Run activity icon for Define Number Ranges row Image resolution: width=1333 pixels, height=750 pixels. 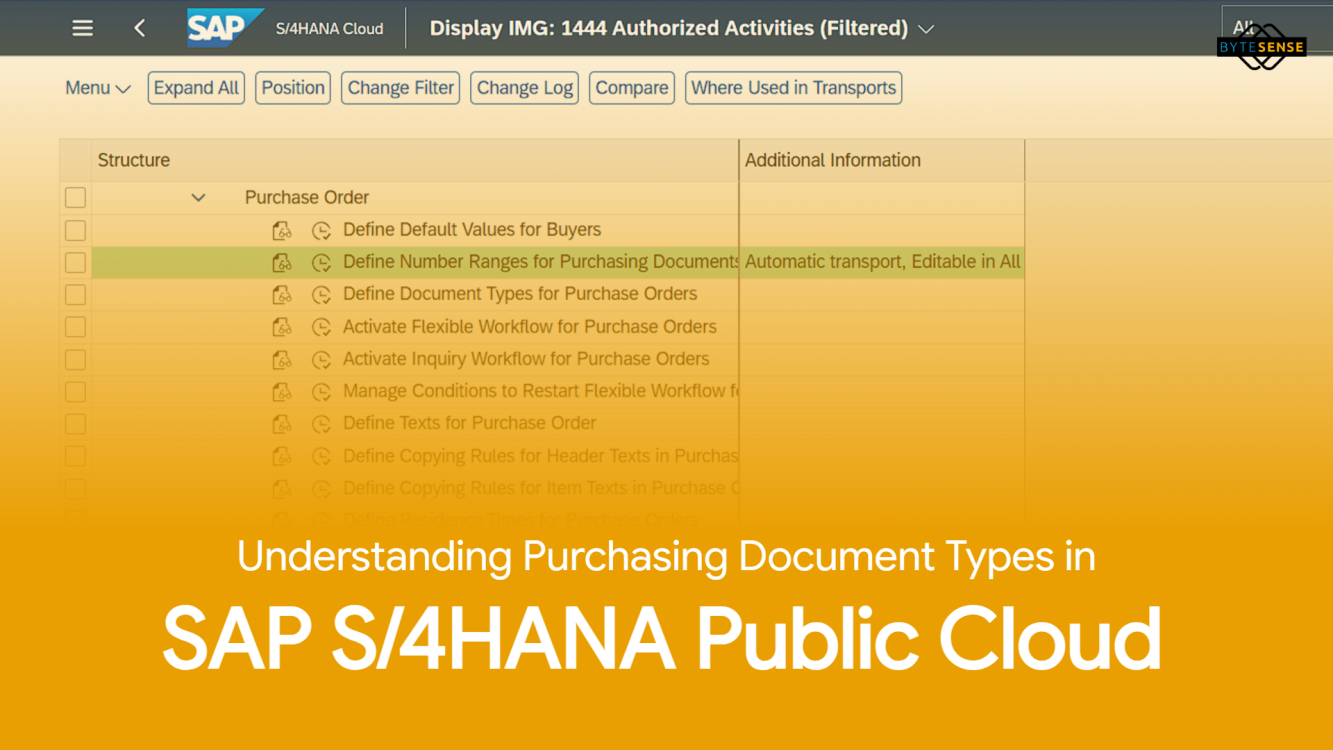pos(321,262)
